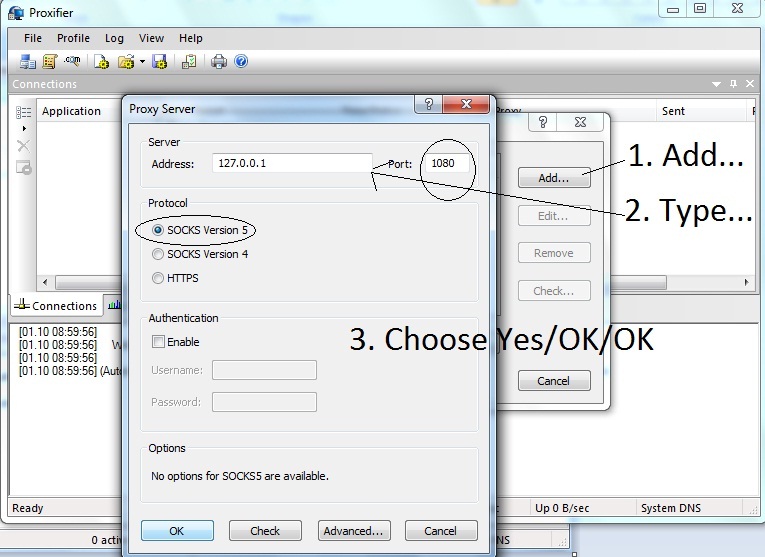Click the Print toolbar icon

(x=219, y=61)
